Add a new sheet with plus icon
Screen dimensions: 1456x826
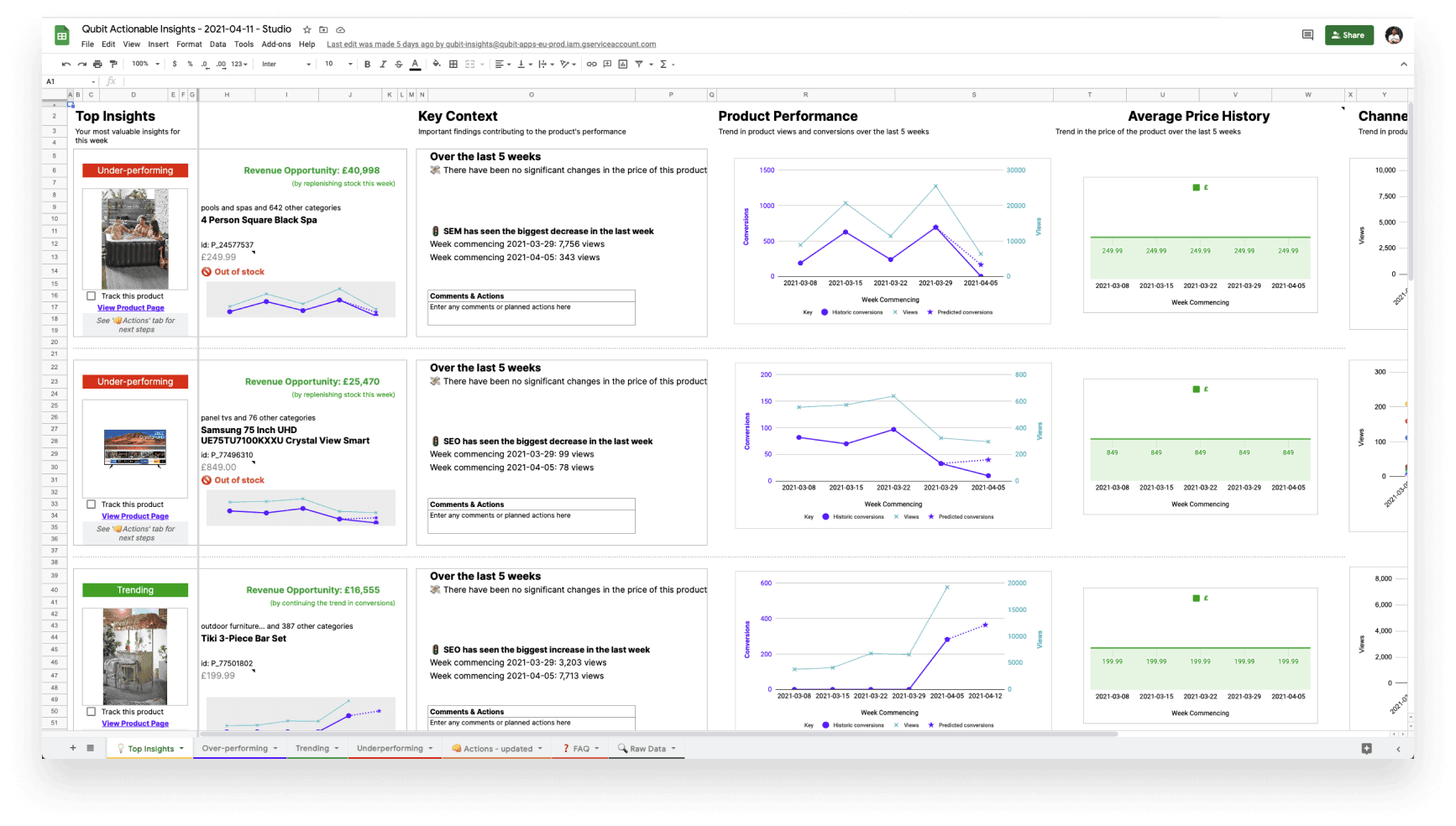click(x=73, y=748)
